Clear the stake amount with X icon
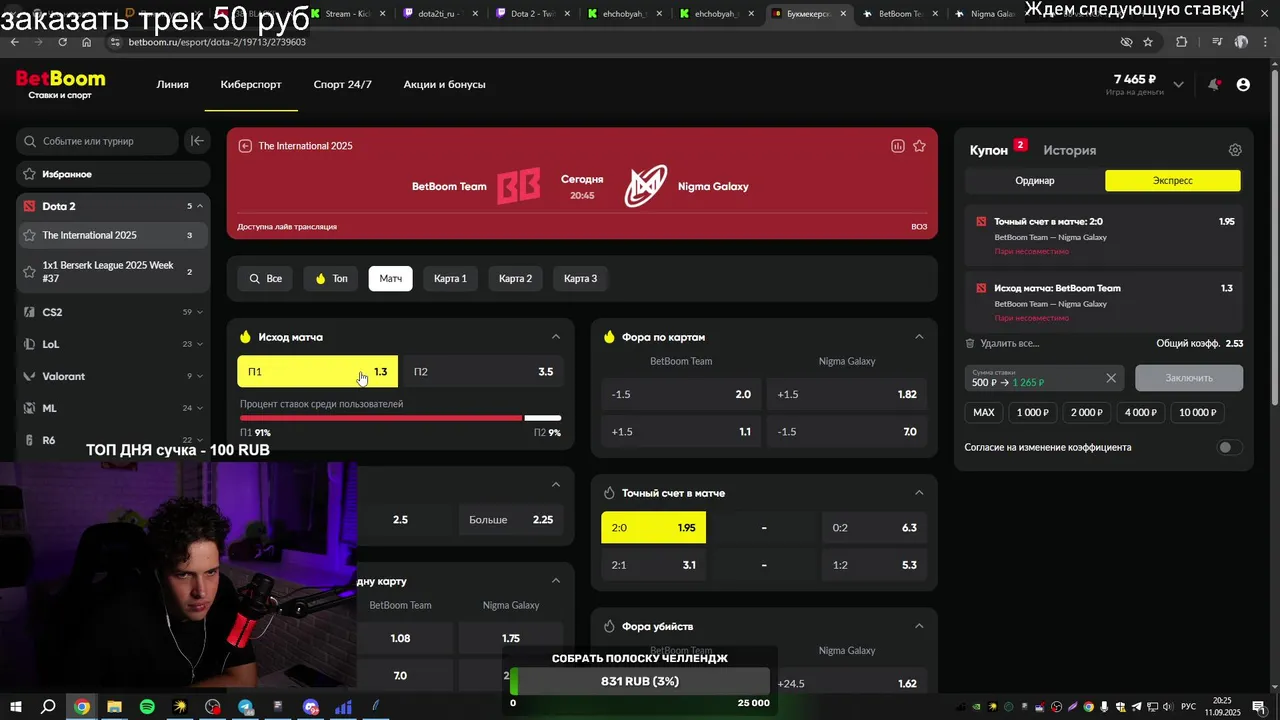This screenshot has height=720, width=1280. 1111,378
